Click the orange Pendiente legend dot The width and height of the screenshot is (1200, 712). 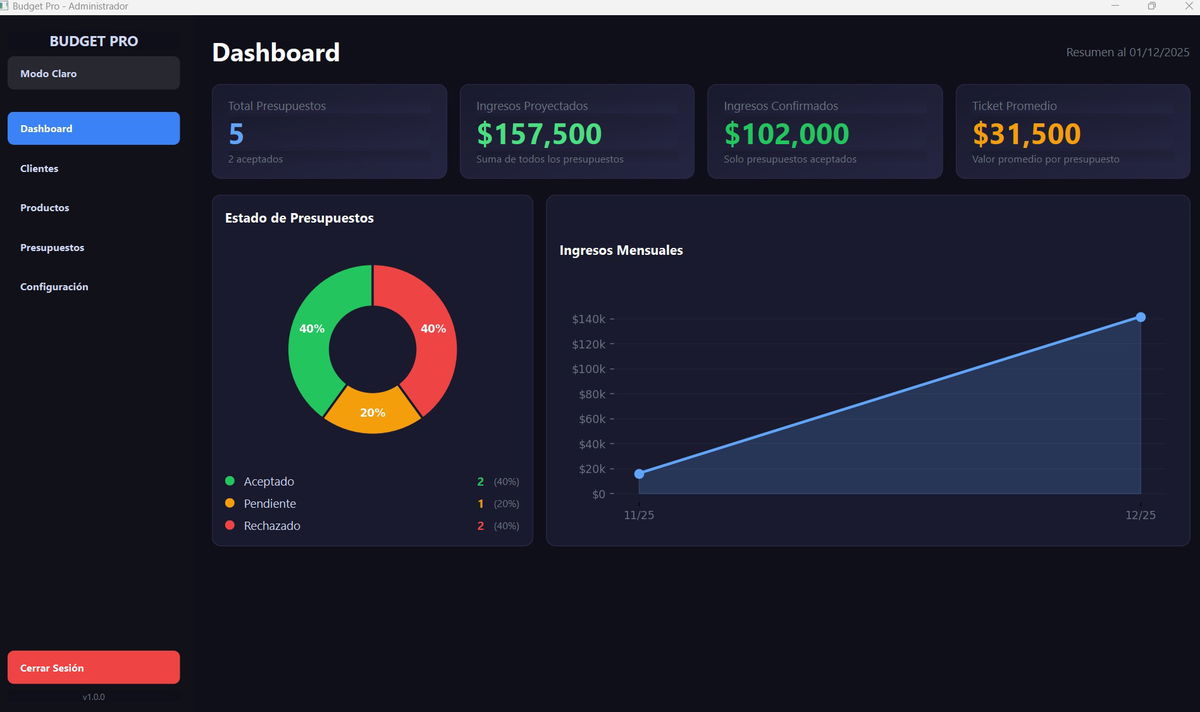pyautogui.click(x=230, y=504)
